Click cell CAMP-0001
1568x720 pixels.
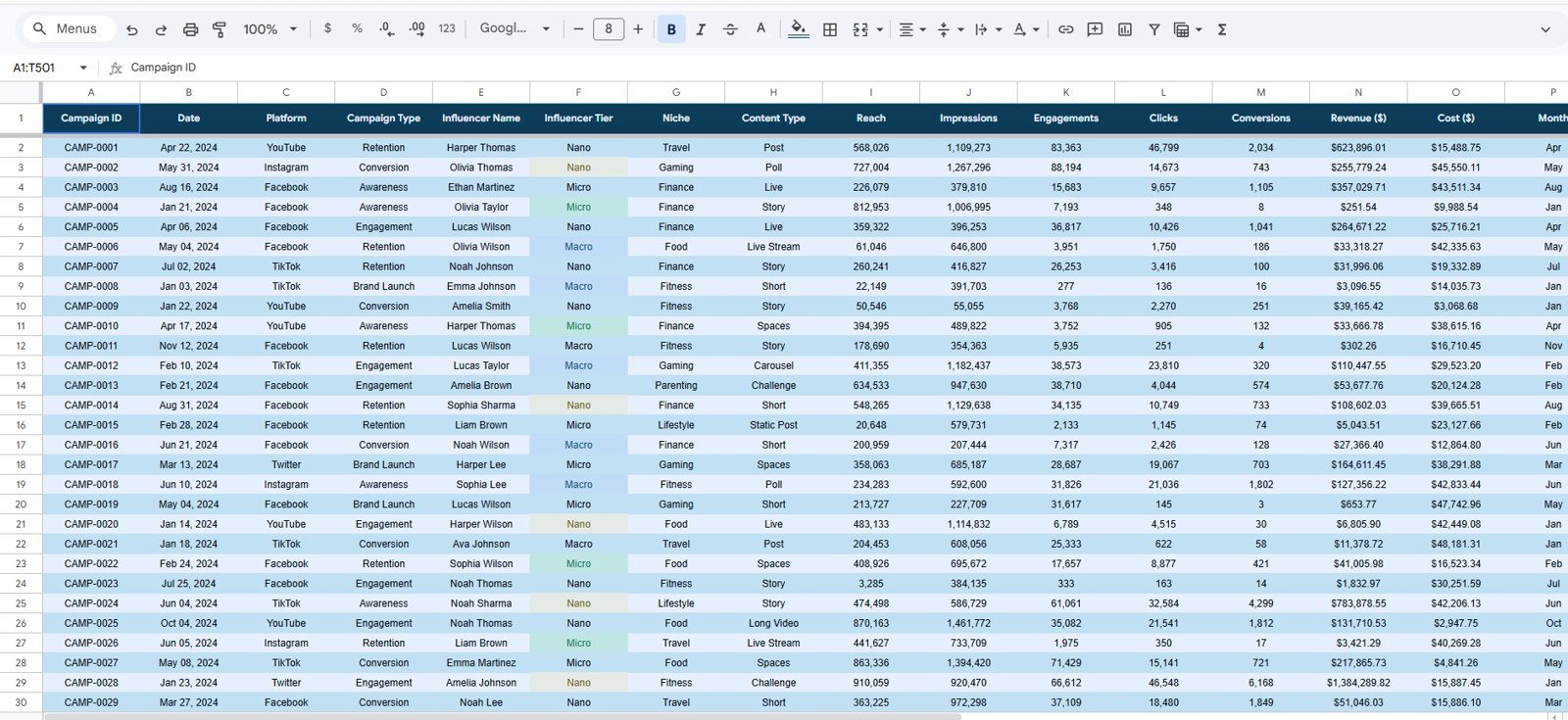click(x=91, y=148)
